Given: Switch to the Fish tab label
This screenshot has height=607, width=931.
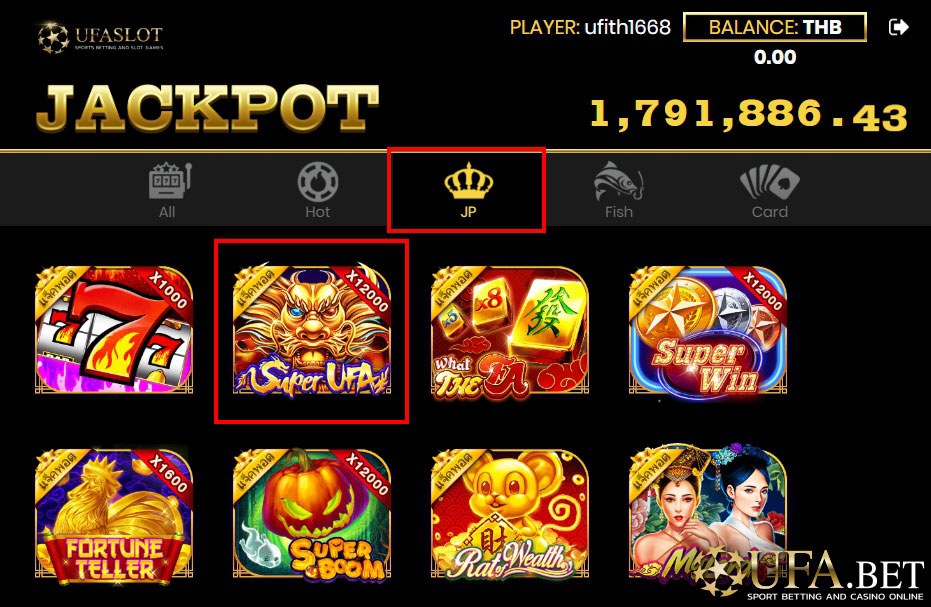Looking at the screenshot, I should [x=619, y=212].
